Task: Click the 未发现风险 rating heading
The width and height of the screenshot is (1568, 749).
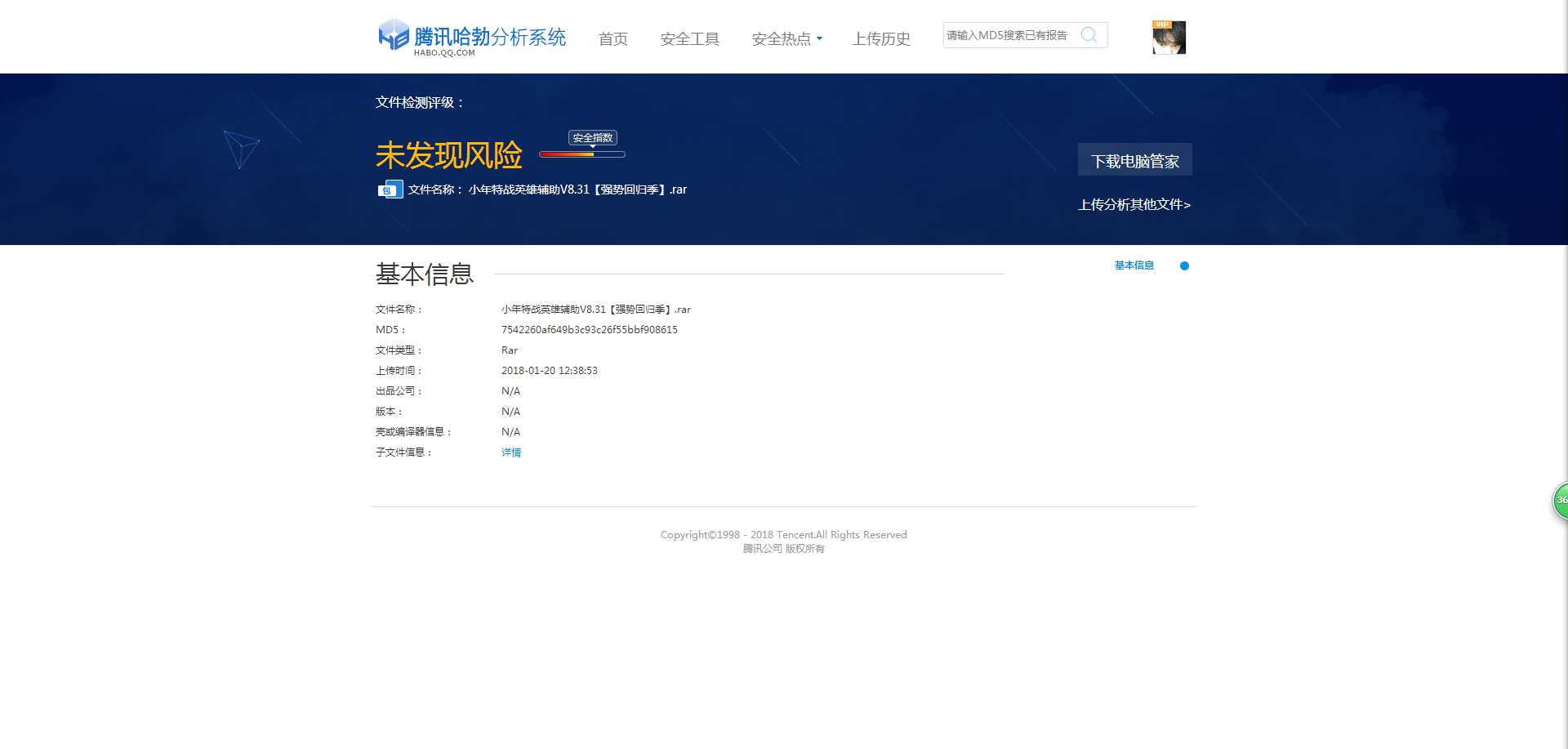Action: 449,155
